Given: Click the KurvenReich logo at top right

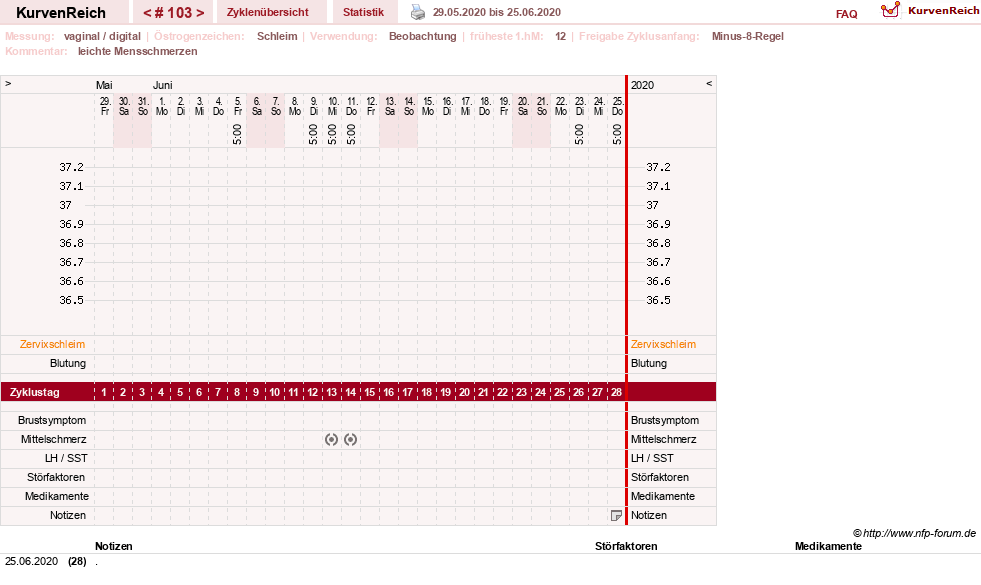Looking at the screenshot, I should [929, 11].
